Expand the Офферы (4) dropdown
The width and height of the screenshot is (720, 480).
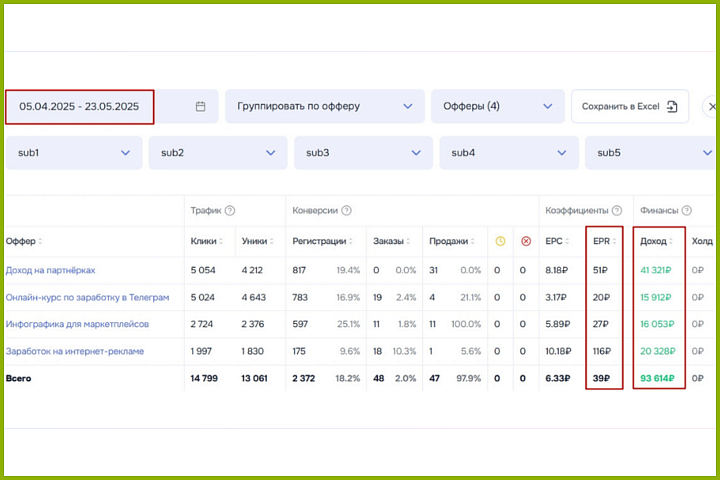pos(497,106)
